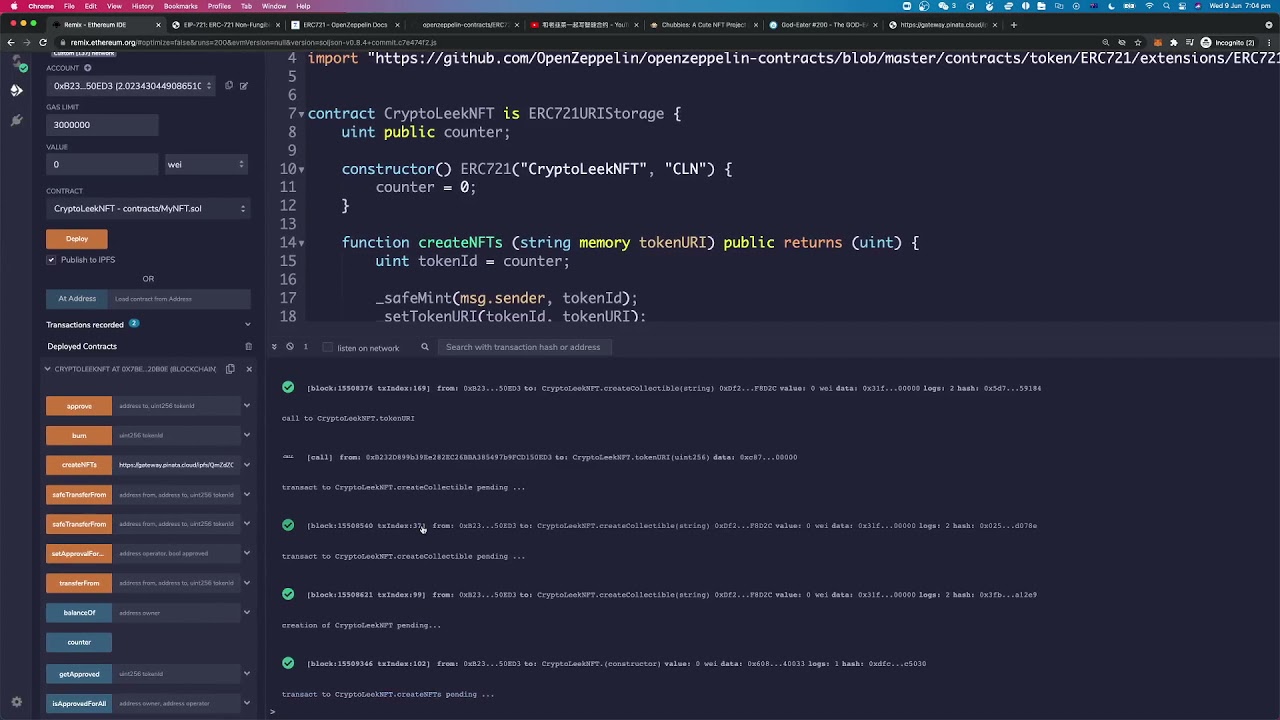Open macOS Spotlight search
Image resolution: width=1280 pixels, height=720 pixels.
(1166, 6)
